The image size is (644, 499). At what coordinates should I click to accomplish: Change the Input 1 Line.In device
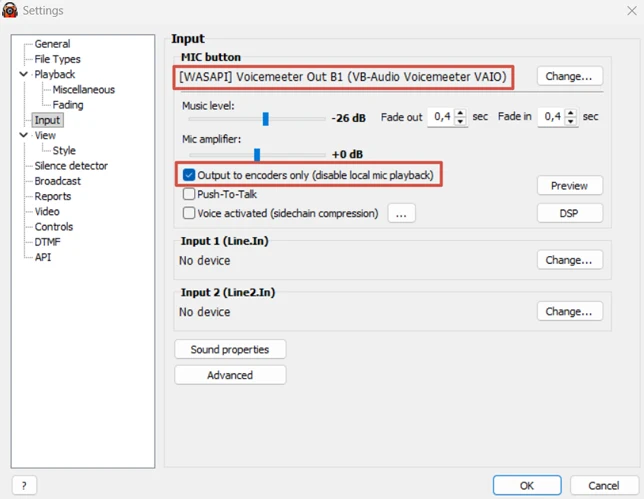(570, 260)
